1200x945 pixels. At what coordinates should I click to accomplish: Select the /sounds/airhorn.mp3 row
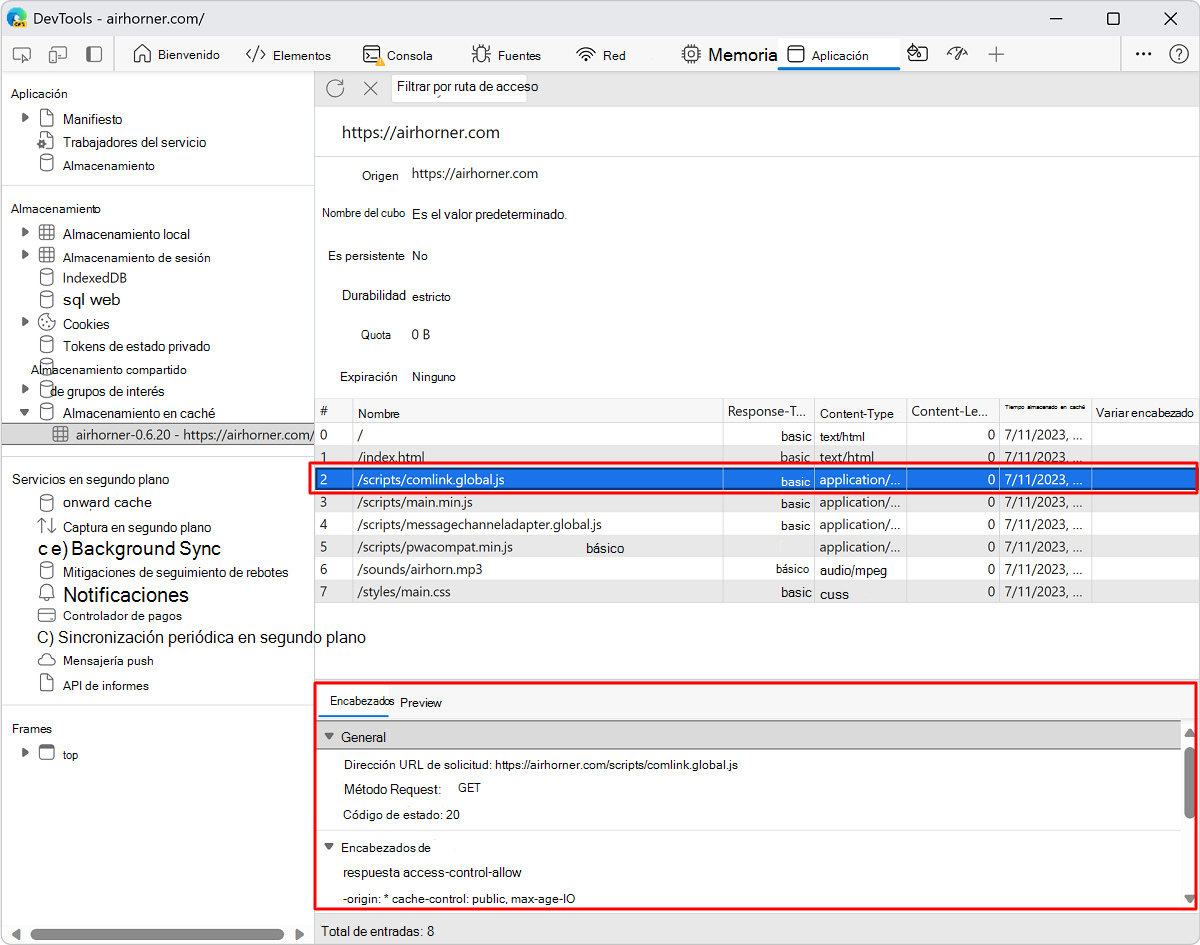pos(755,569)
